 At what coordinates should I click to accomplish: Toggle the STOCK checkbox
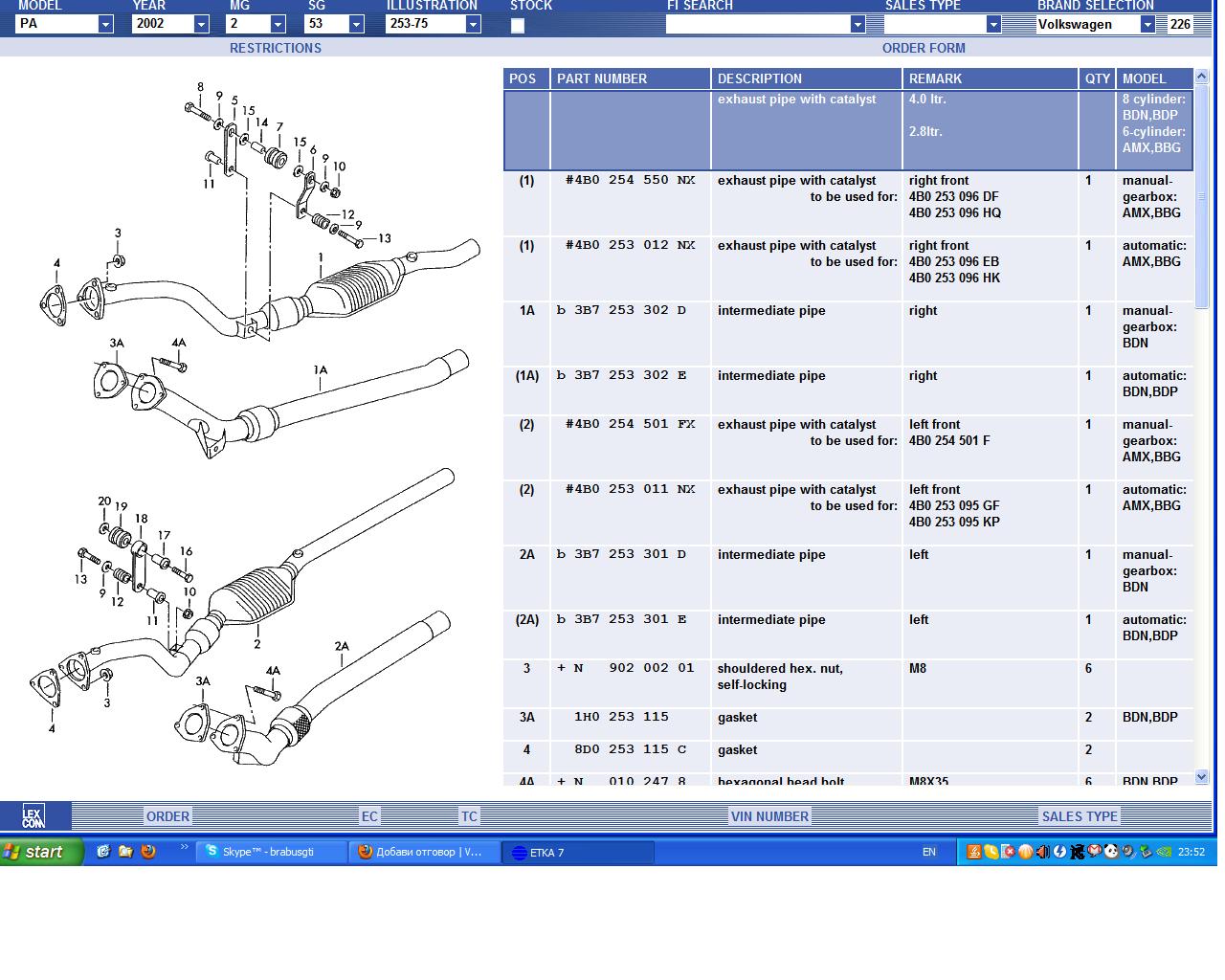tap(518, 26)
